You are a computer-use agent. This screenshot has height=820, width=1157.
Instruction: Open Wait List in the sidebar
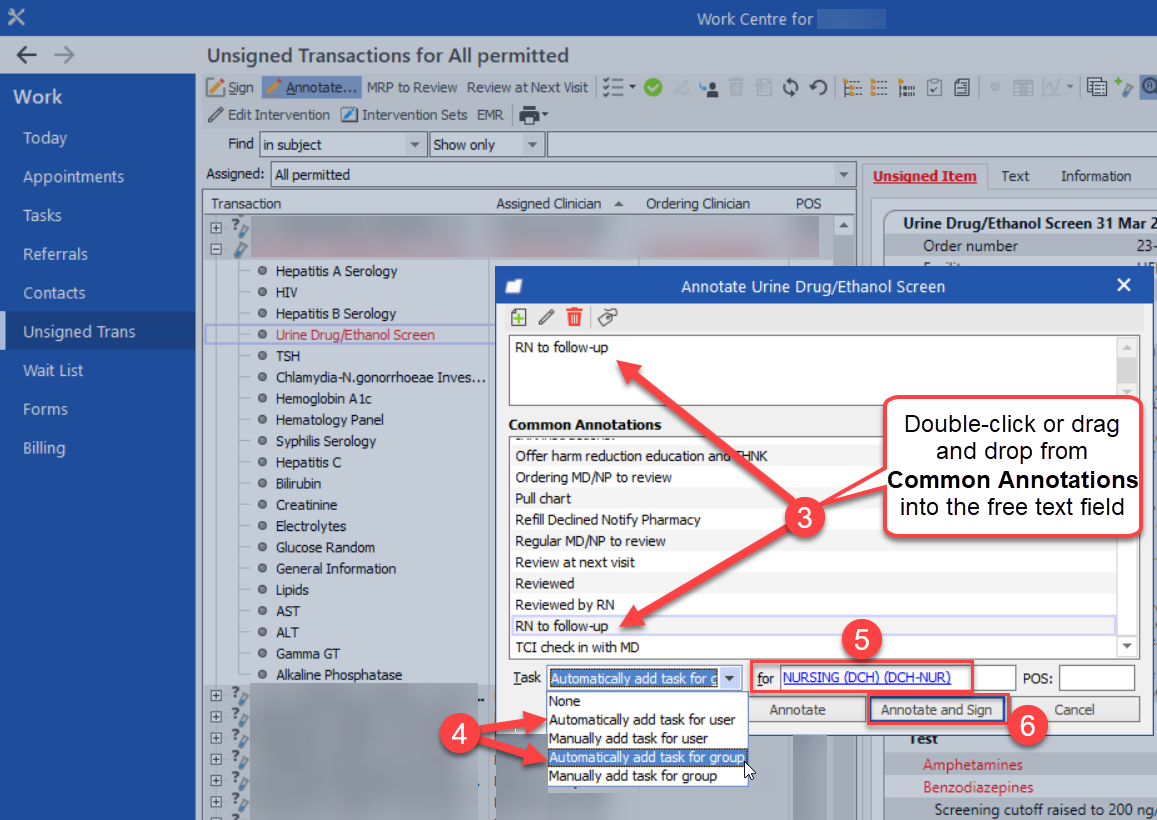pyautogui.click(x=54, y=370)
